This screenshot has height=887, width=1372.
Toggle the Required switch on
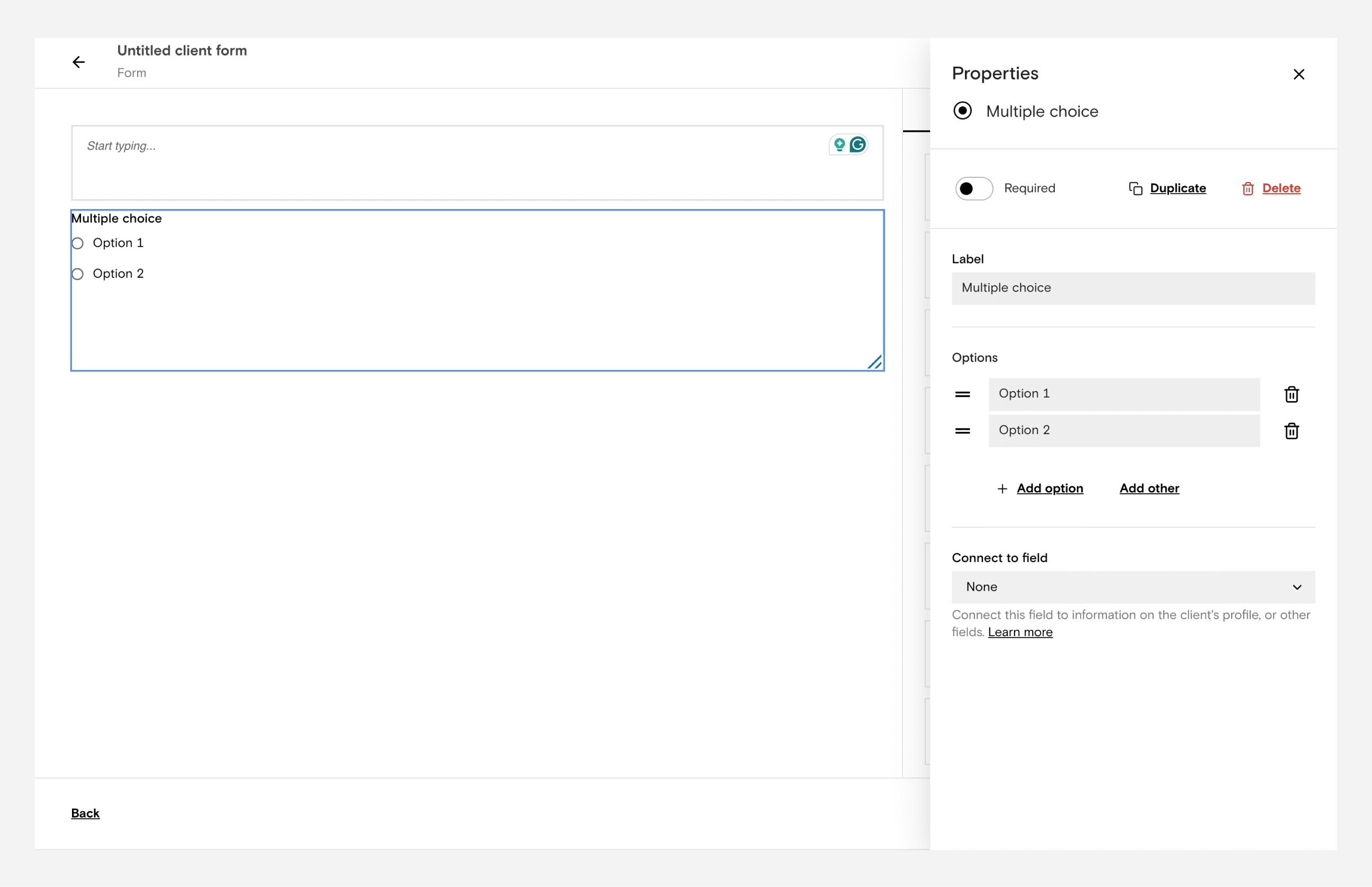[x=973, y=188]
